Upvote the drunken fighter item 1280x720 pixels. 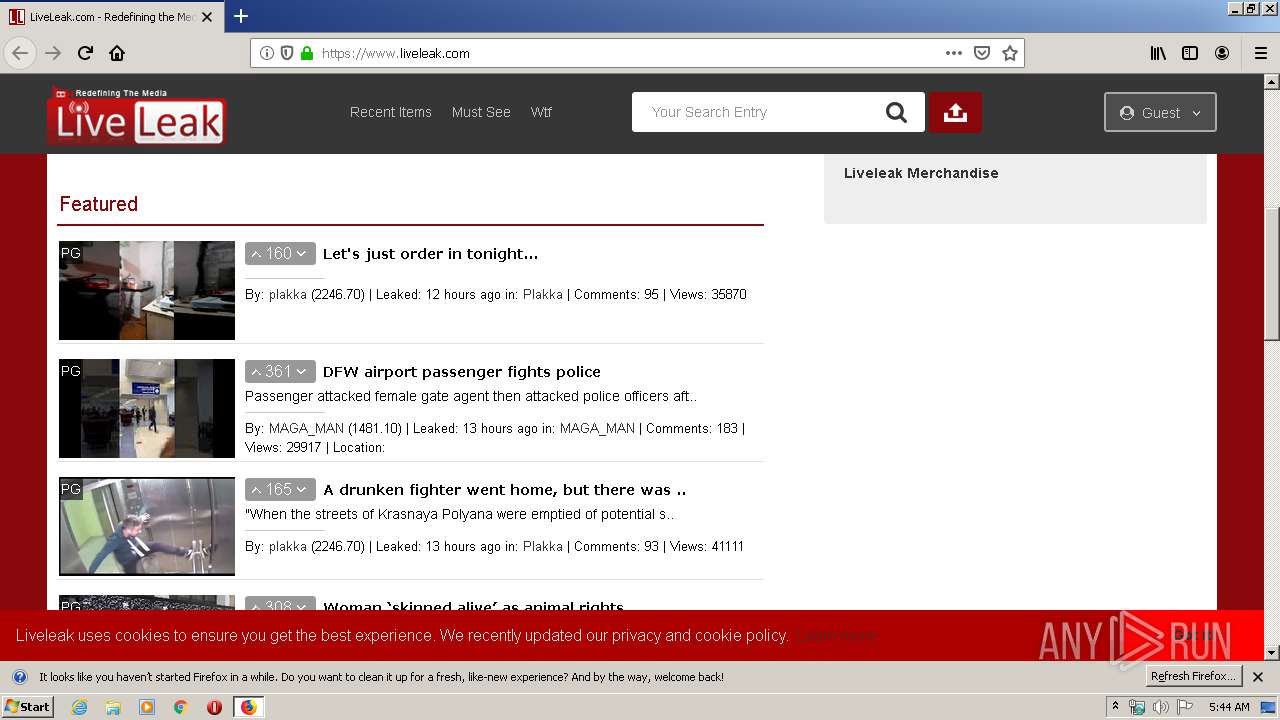[257, 490]
